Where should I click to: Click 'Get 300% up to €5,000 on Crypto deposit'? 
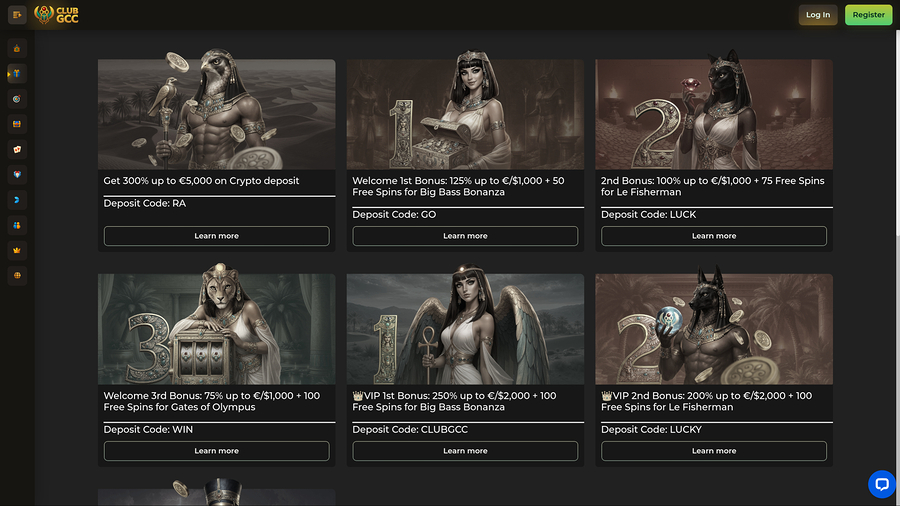click(x=201, y=181)
